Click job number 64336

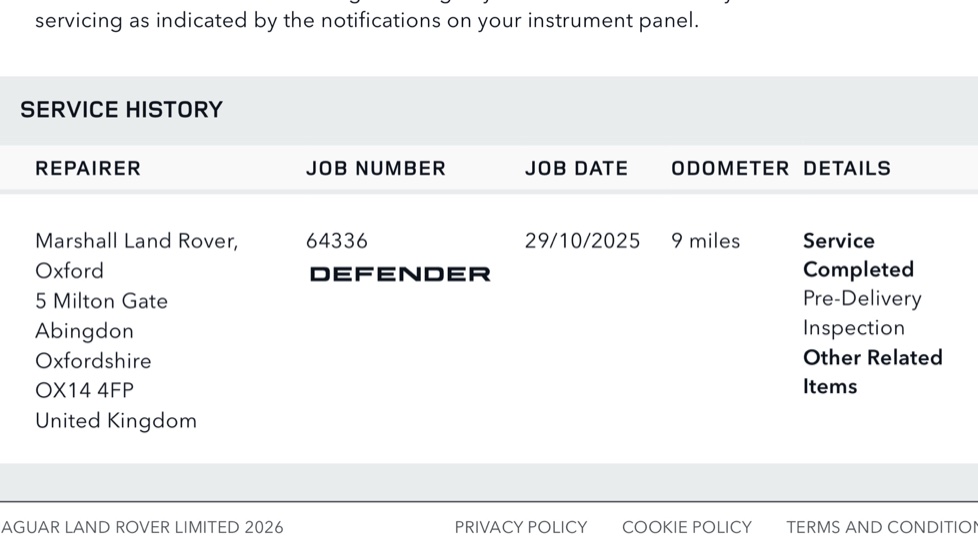[x=337, y=241]
